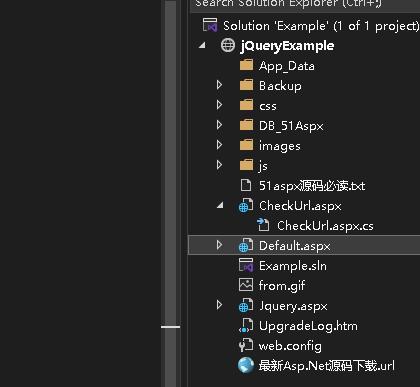The height and width of the screenshot is (387, 420).
Task: Click the text file icon for 51aspx源码必读.txt
Action: coord(246,185)
